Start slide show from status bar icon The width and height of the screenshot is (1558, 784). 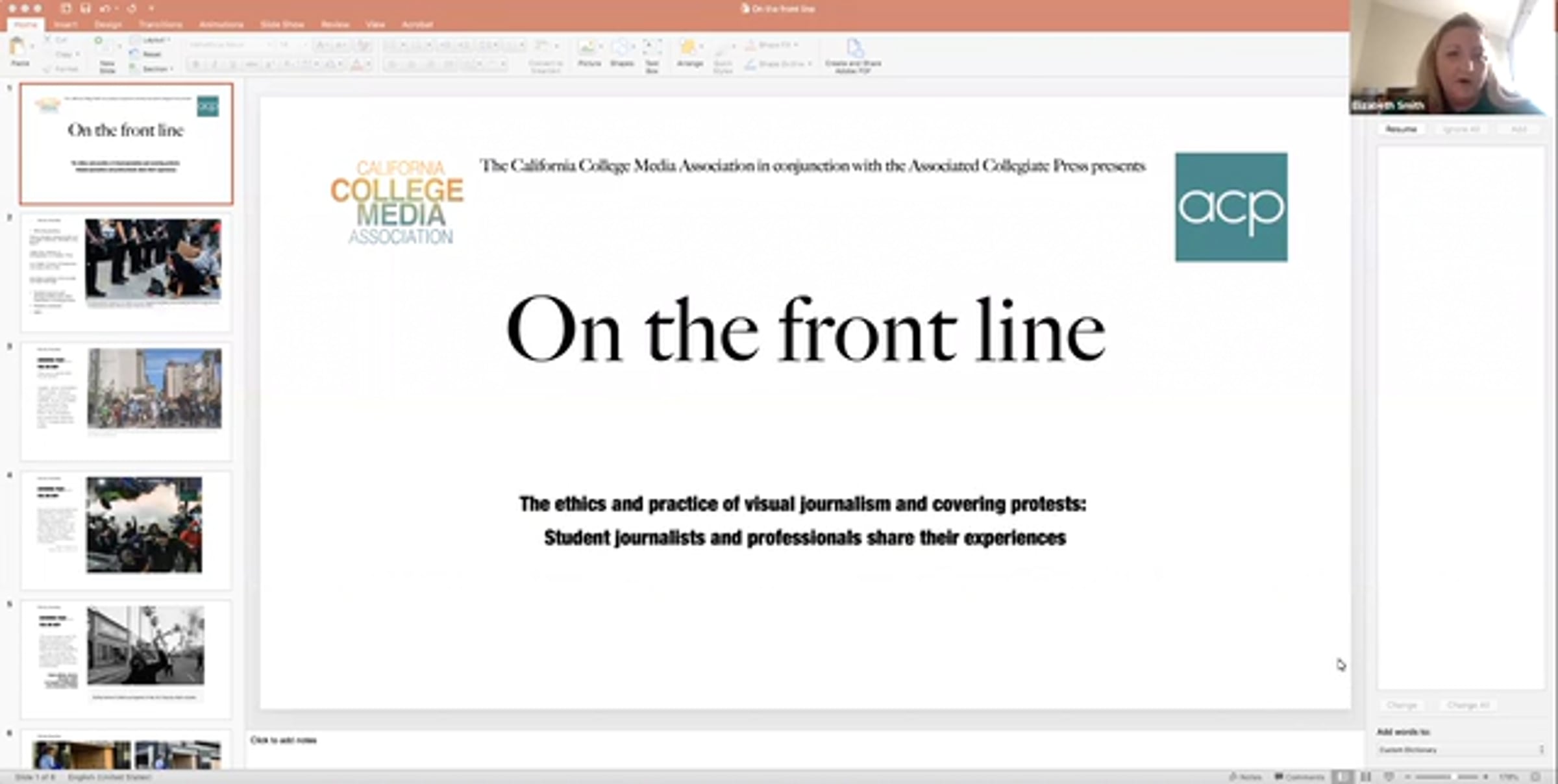[1389, 776]
